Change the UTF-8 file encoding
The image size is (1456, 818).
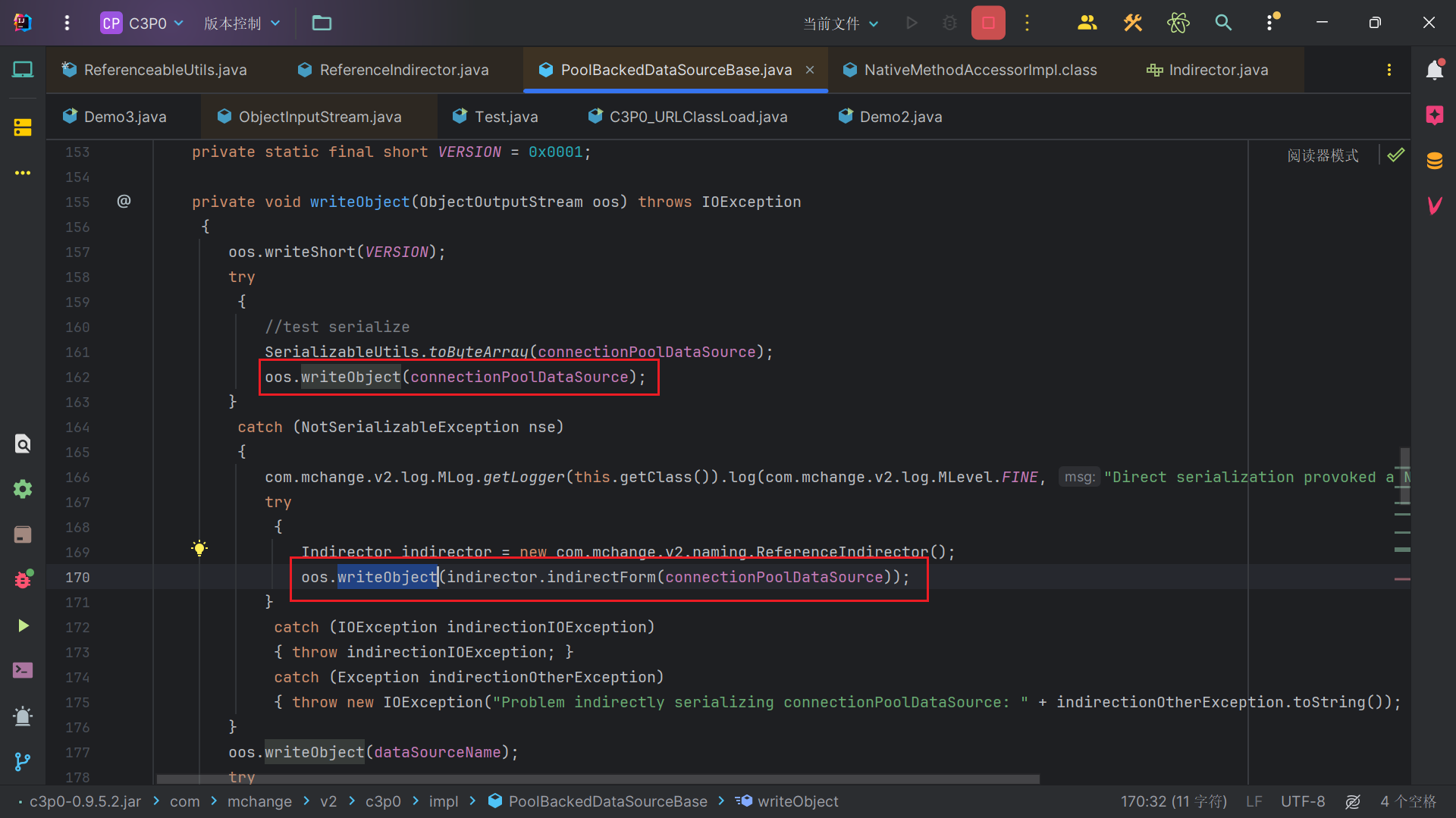tap(1303, 801)
